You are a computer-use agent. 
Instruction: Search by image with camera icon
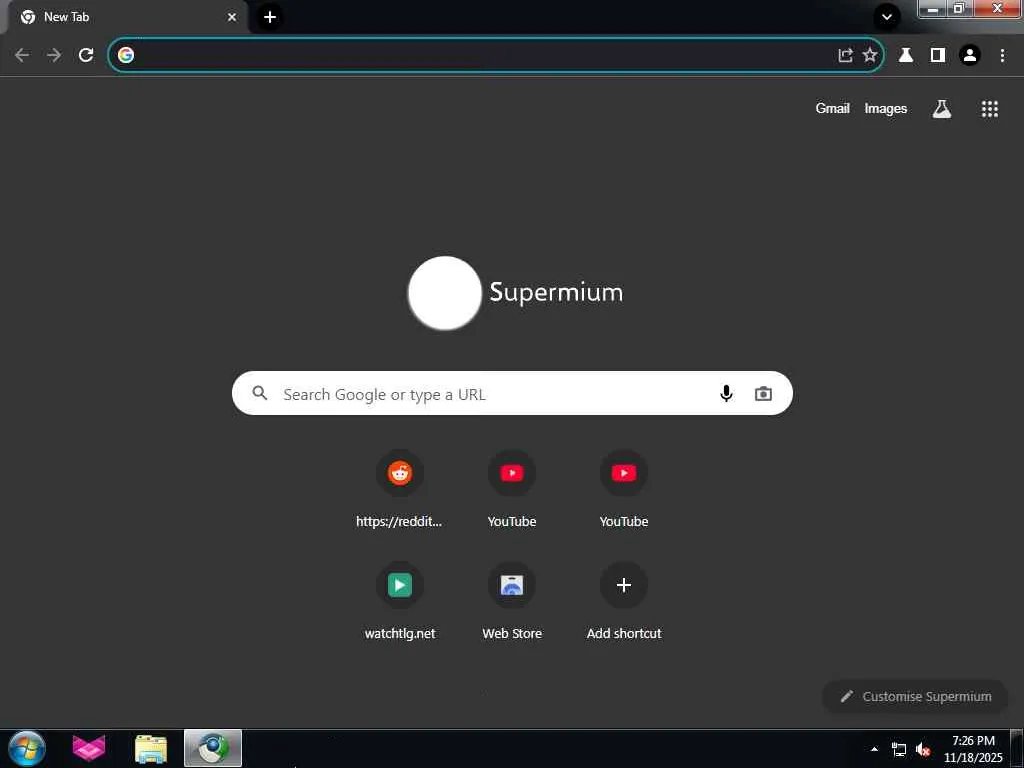[x=763, y=394]
